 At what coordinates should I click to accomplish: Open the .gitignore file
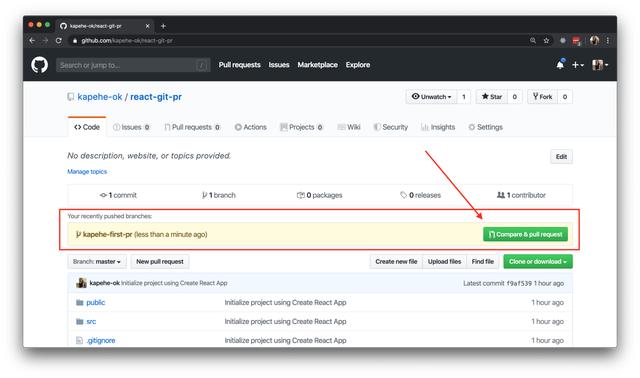pos(101,340)
